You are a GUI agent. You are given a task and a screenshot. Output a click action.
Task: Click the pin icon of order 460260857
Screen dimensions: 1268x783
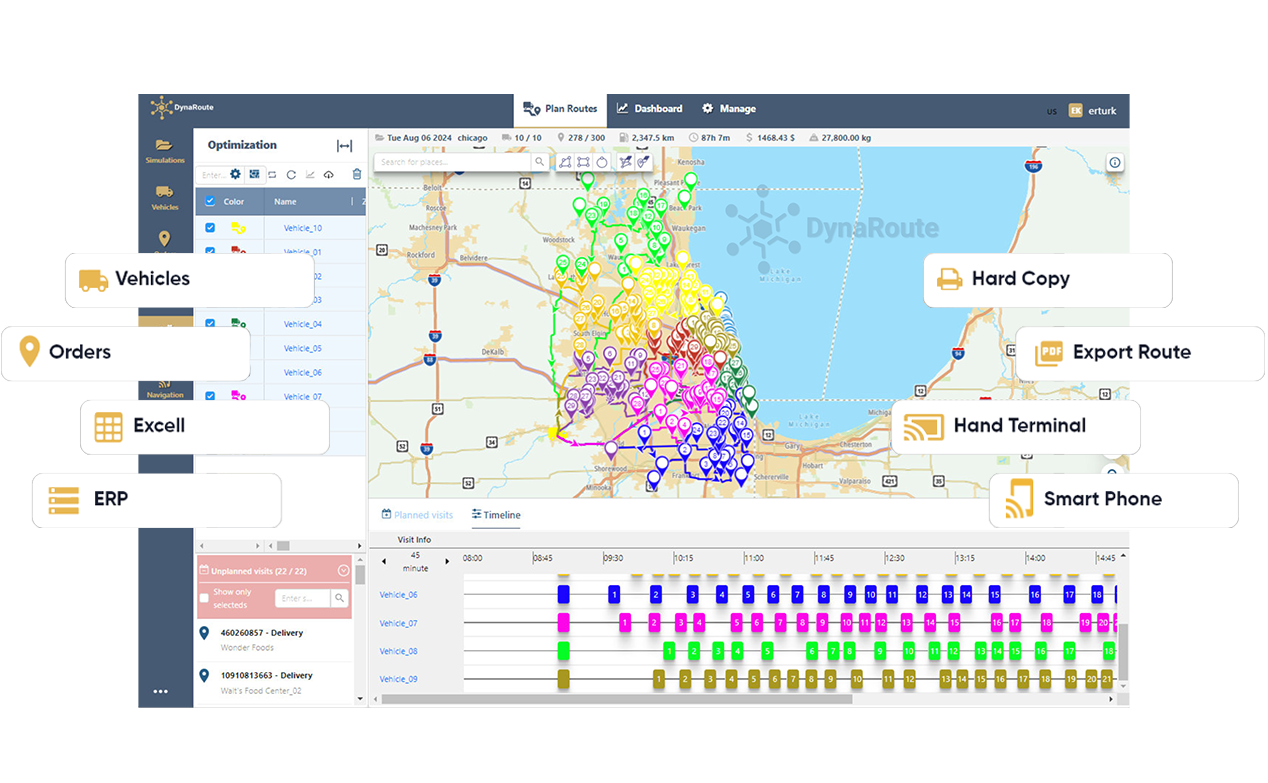pyautogui.click(x=204, y=633)
